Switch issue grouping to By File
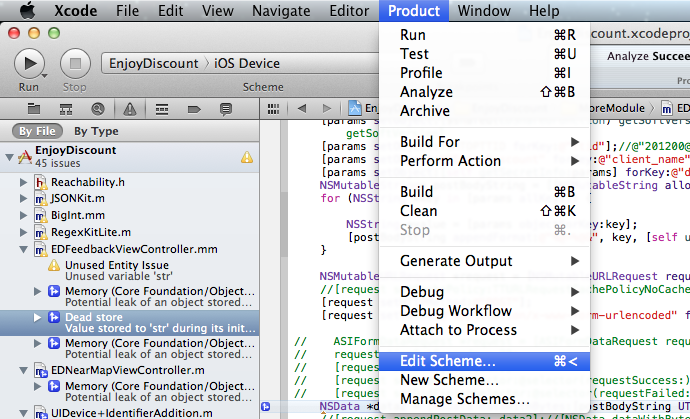This screenshot has height=419, width=690. point(37,131)
